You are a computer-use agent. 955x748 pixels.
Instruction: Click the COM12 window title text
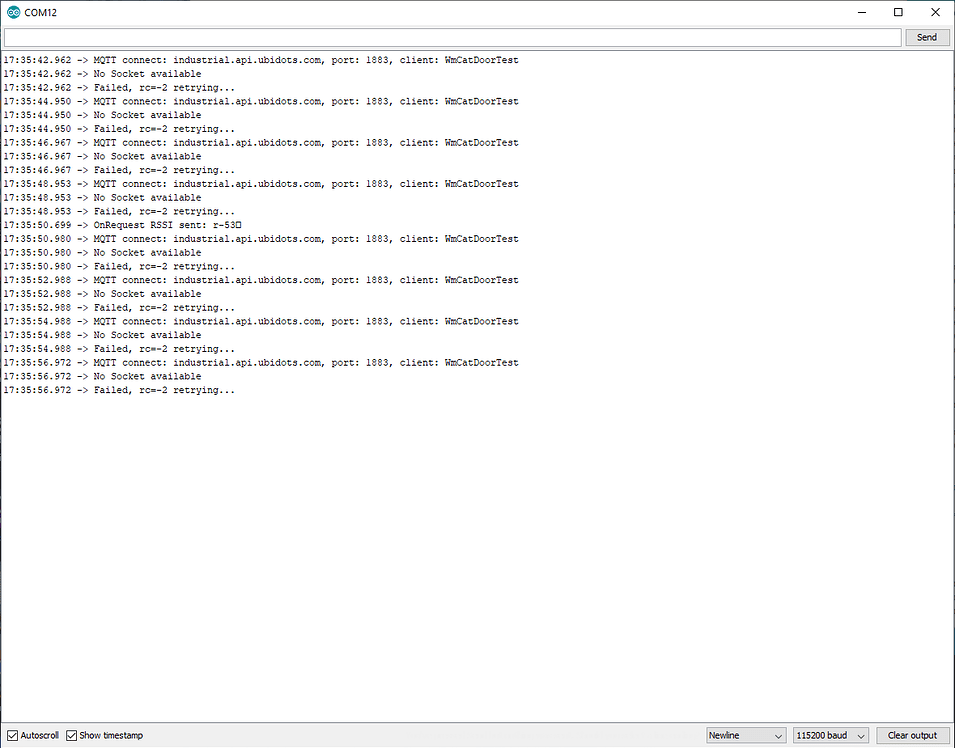(41, 12)
